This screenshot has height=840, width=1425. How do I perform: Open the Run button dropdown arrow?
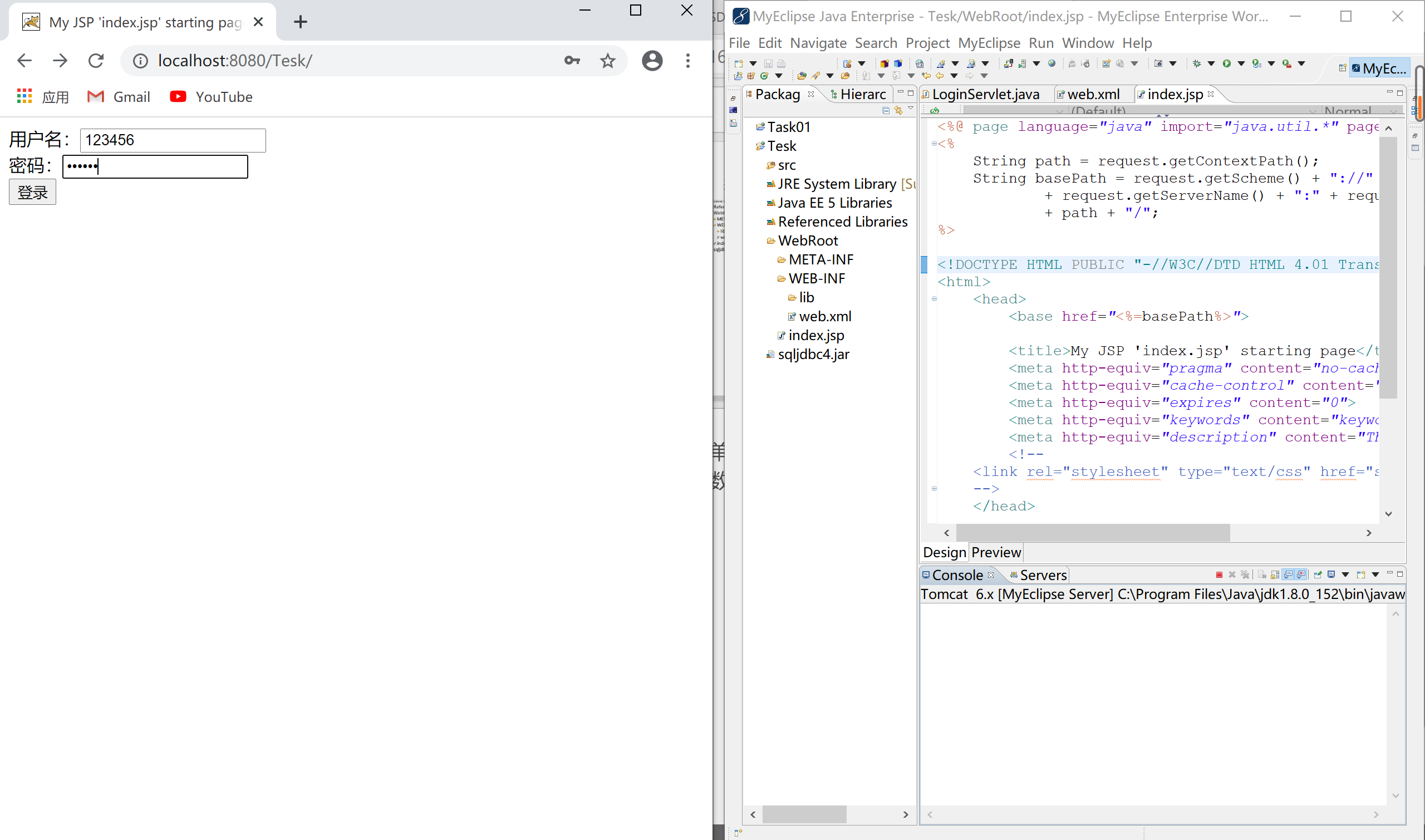click(1241, 63)
